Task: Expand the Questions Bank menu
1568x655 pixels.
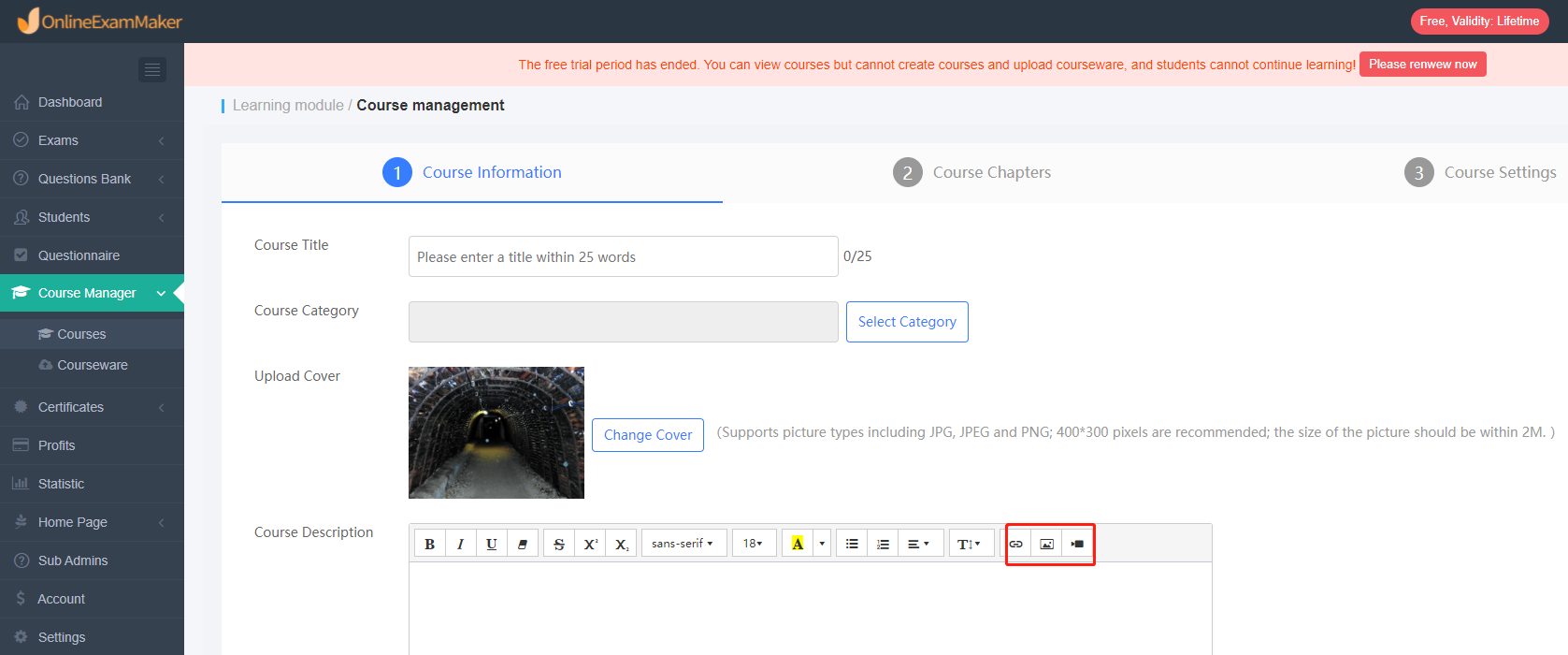Action: (92, 179)
